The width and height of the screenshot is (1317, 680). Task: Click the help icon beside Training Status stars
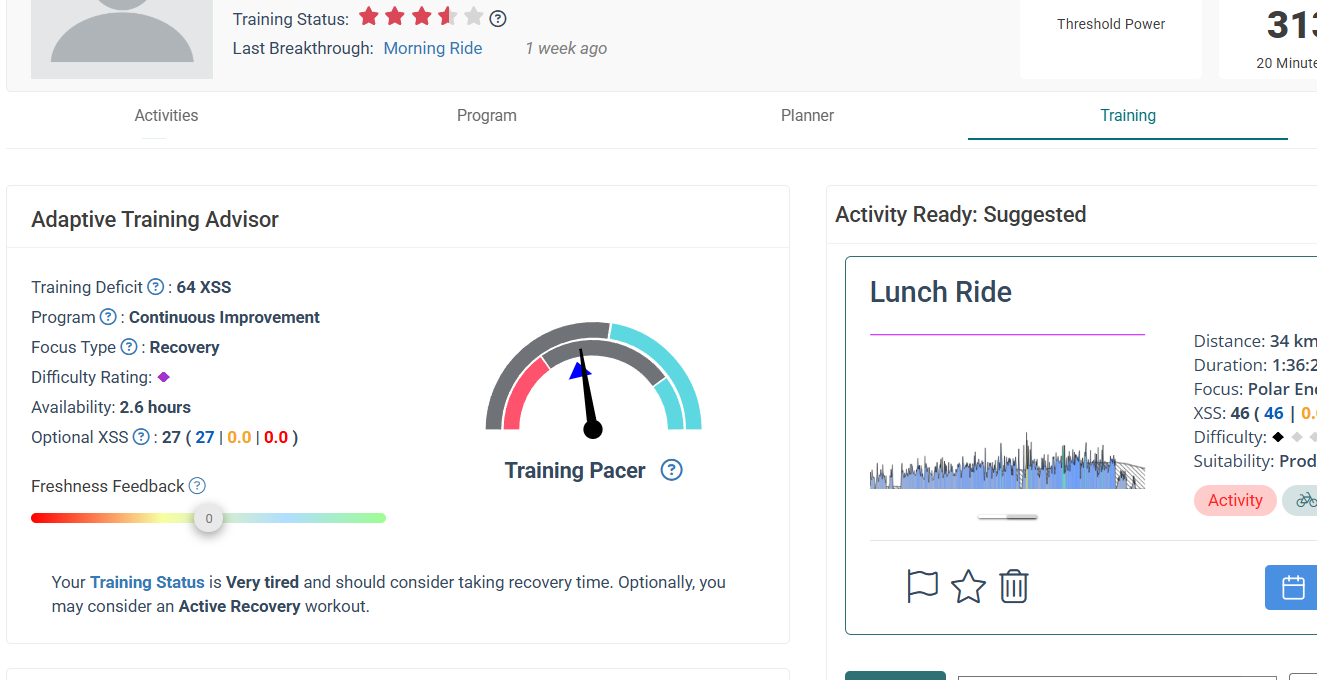click(x=498, y=18)
